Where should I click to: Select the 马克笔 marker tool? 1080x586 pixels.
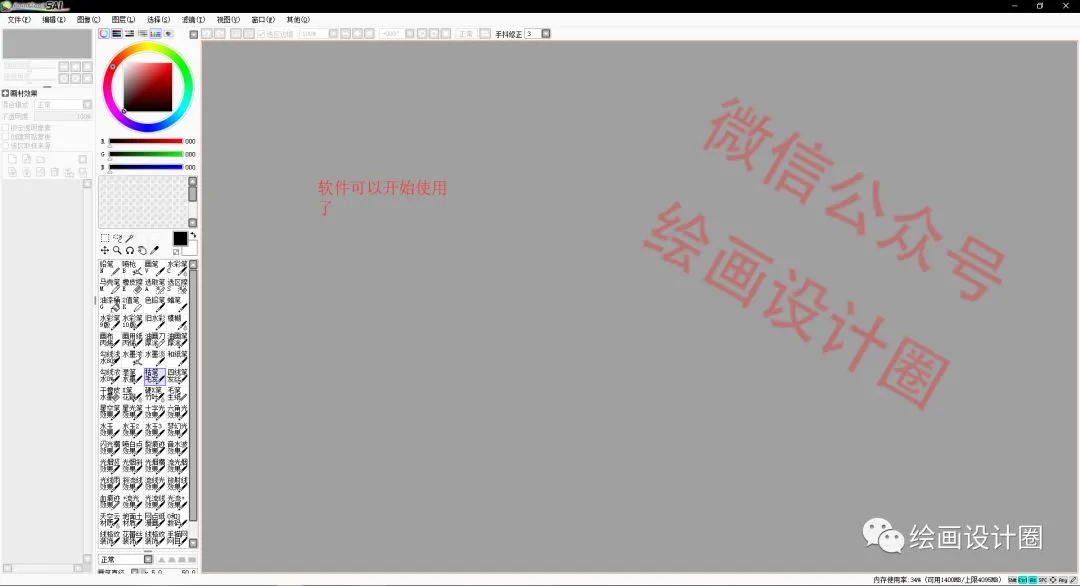coord(110,286)
